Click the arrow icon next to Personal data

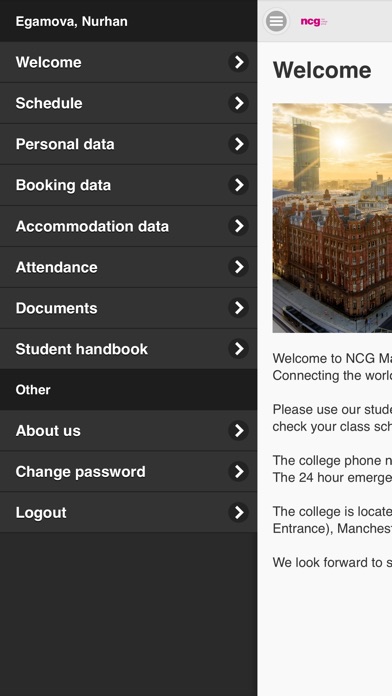coord(238,144)
